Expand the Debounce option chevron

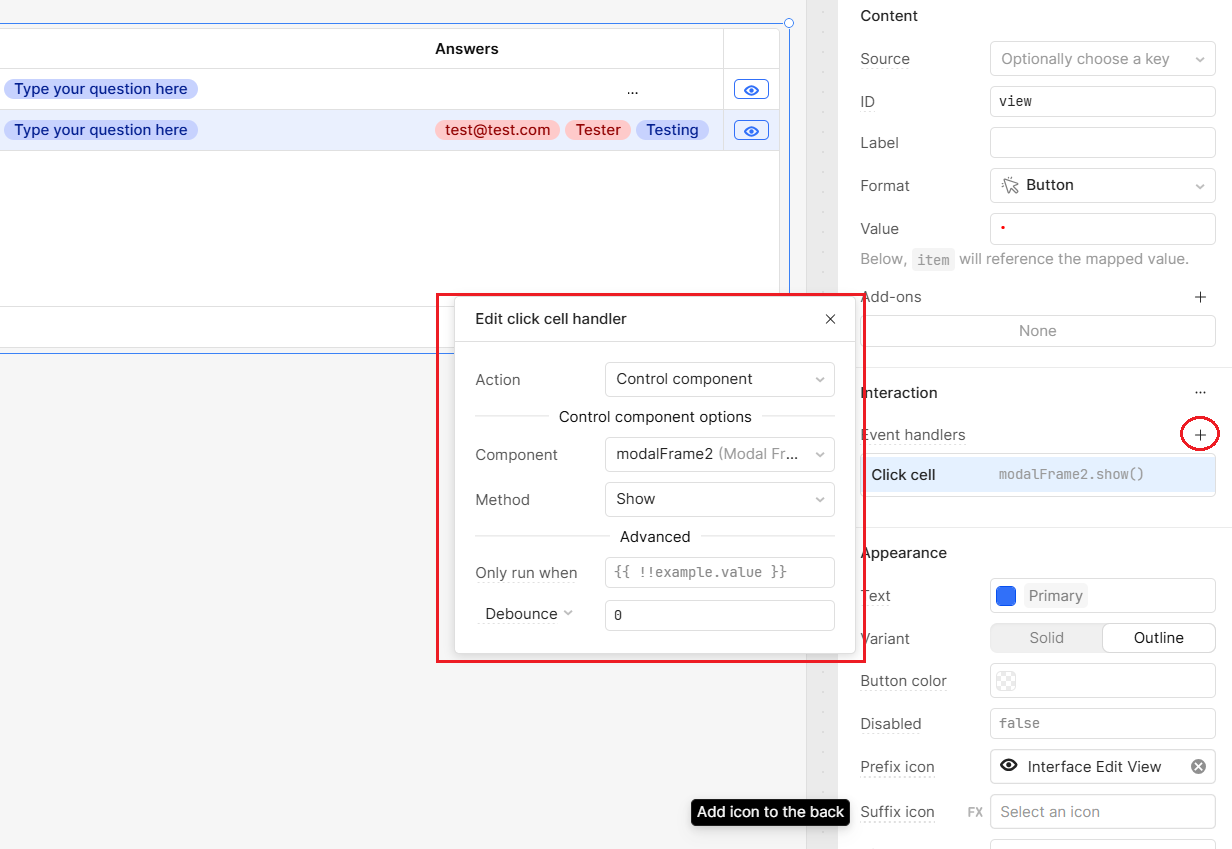click(568, 613)
